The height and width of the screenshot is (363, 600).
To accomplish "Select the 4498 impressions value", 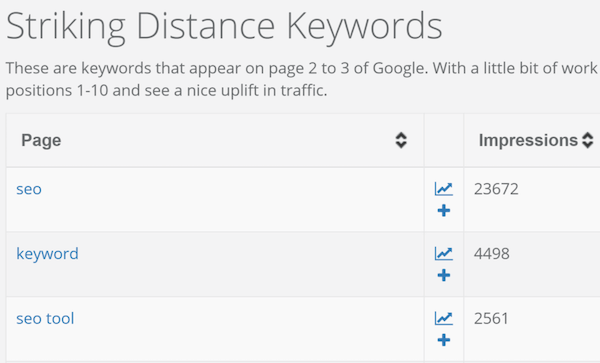I will (491, 254).
